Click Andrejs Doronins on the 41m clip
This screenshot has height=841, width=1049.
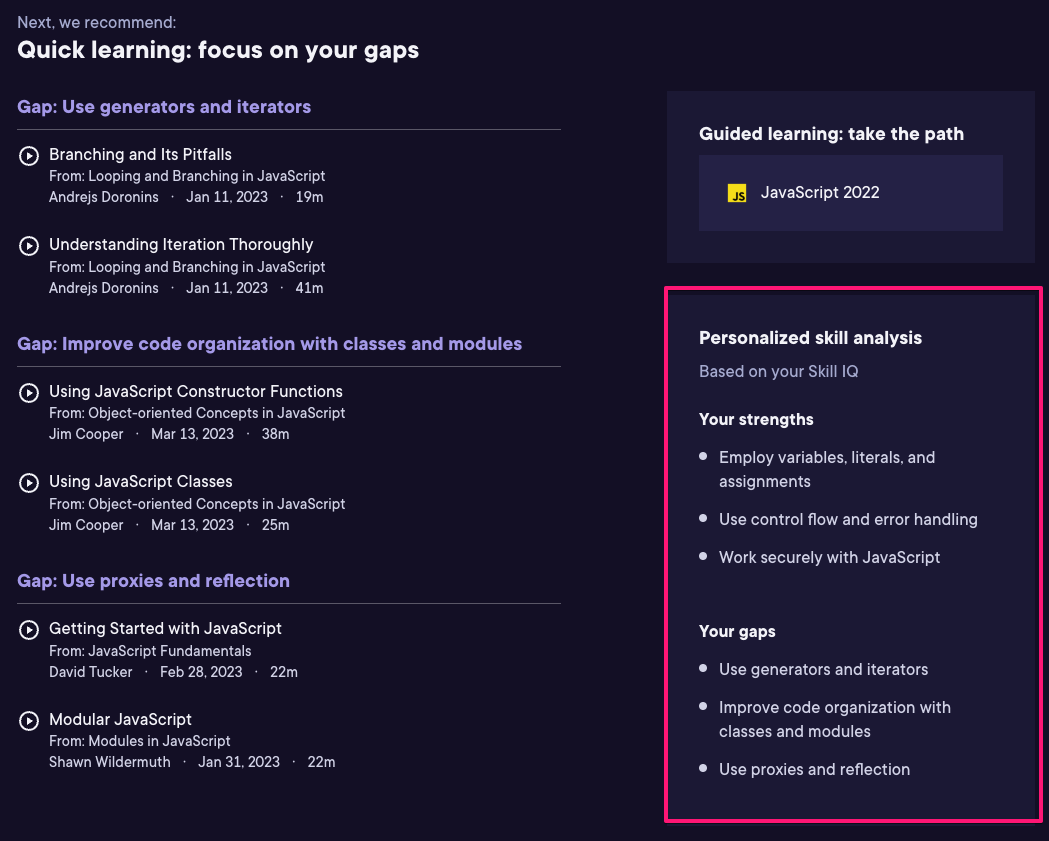click(104, 288)
